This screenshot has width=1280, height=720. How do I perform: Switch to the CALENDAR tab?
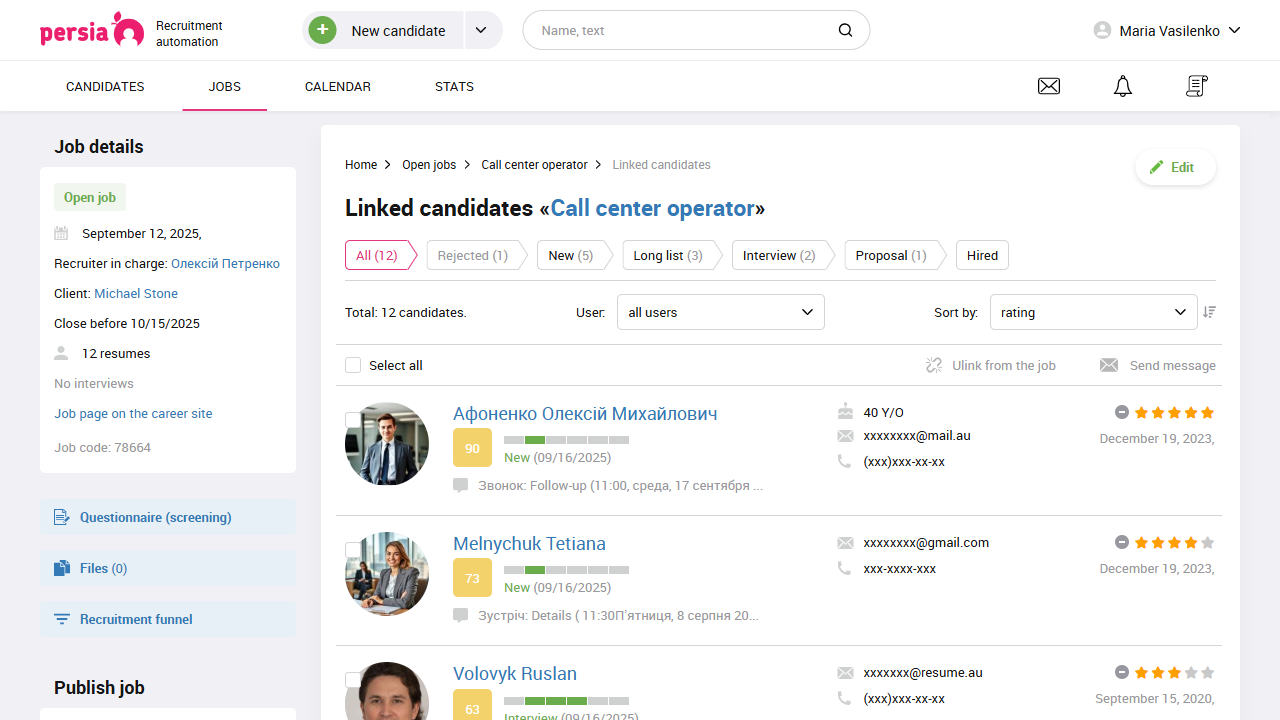(x=337, y=86)
